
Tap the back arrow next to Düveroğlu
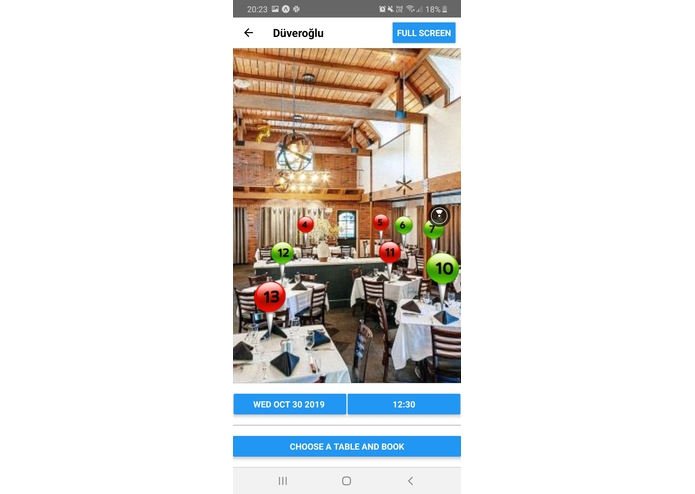coord(248,33)
